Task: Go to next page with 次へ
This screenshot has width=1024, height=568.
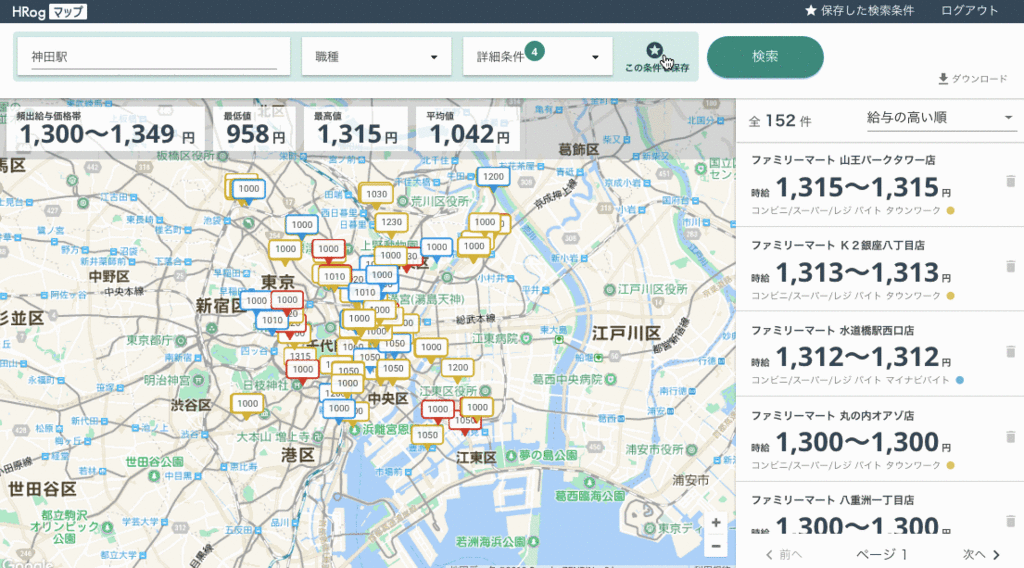Action: point(982,554)
